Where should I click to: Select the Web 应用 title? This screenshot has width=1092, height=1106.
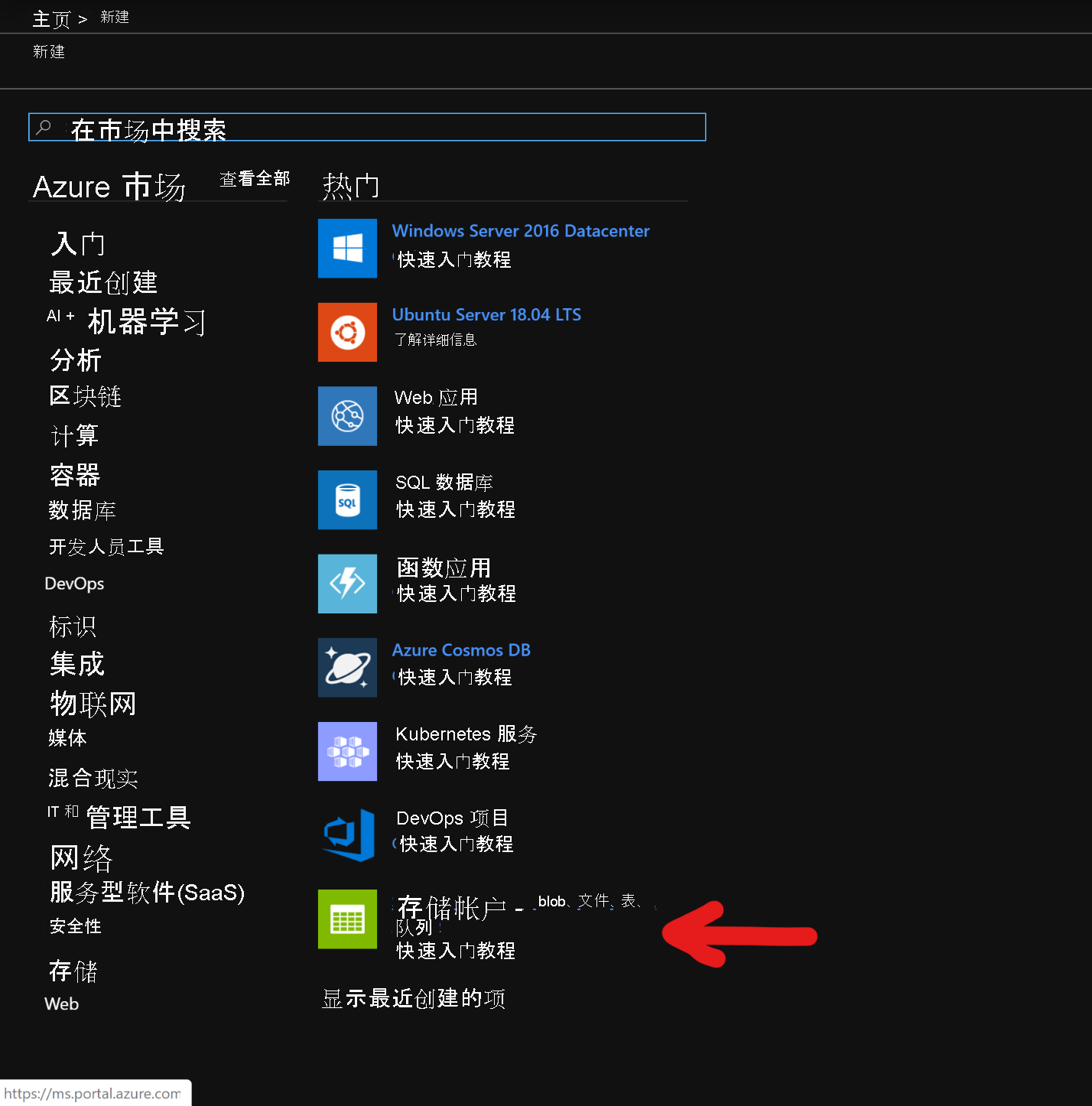point(436,398)
